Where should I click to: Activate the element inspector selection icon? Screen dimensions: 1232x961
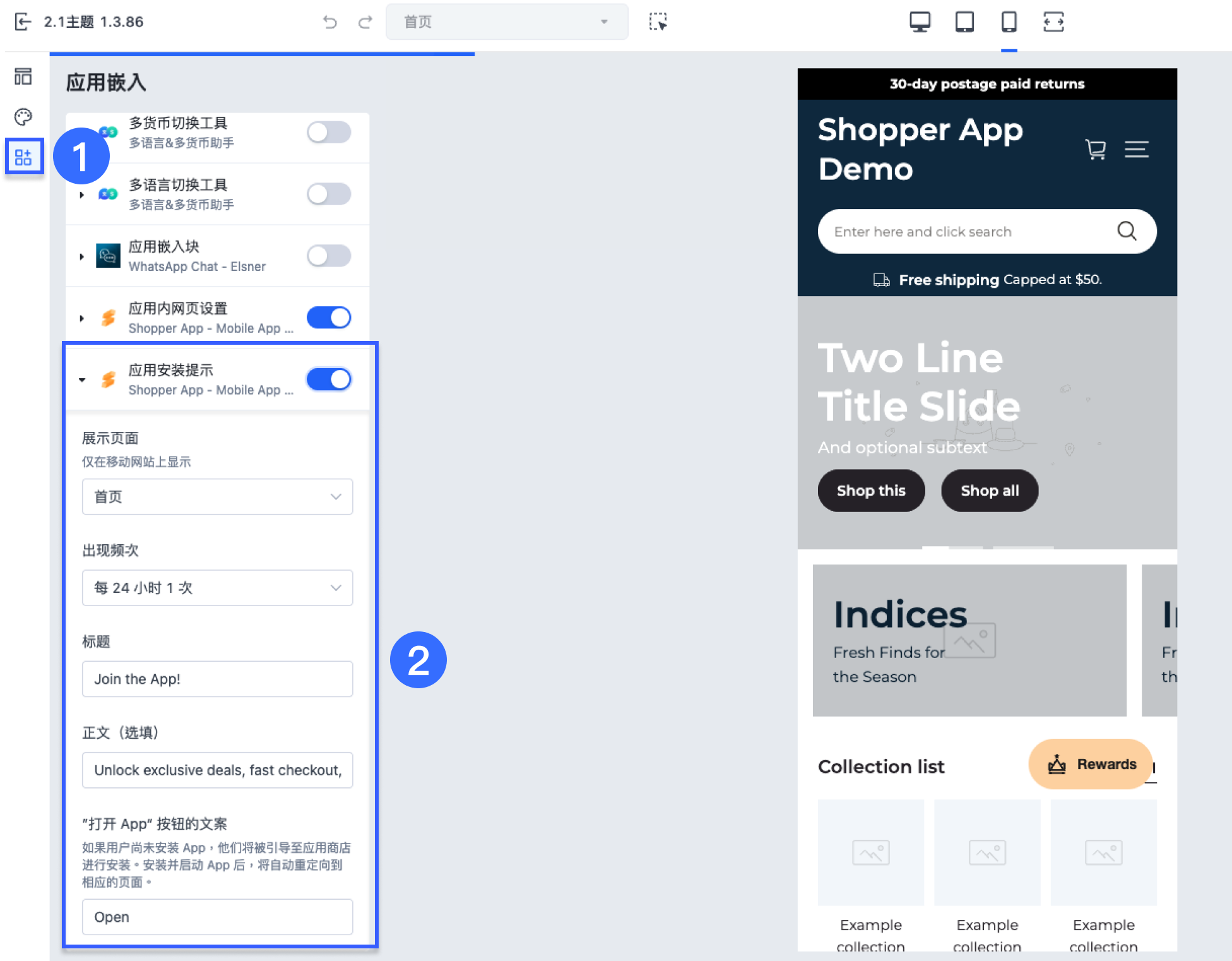coord(658,22)
